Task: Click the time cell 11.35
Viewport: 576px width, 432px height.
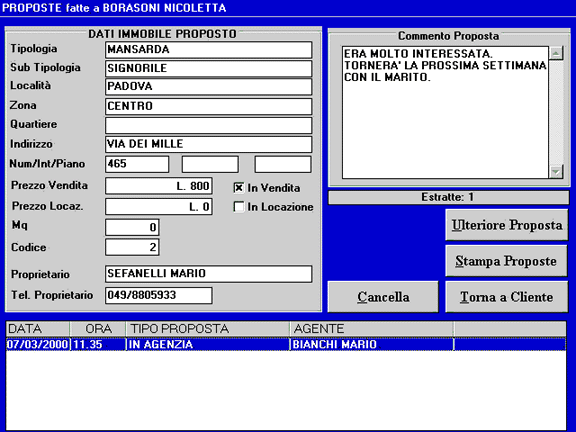Action: click(98, 344)
